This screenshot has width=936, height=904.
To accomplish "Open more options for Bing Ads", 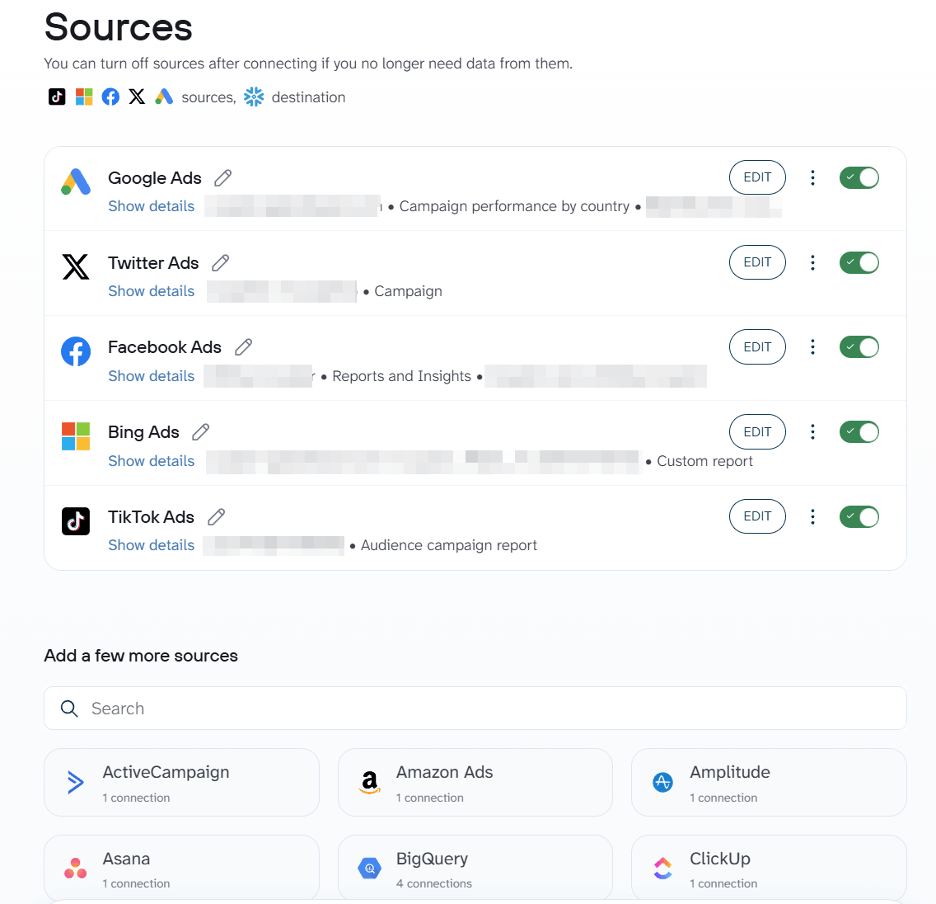I will [x=813, y=432].
